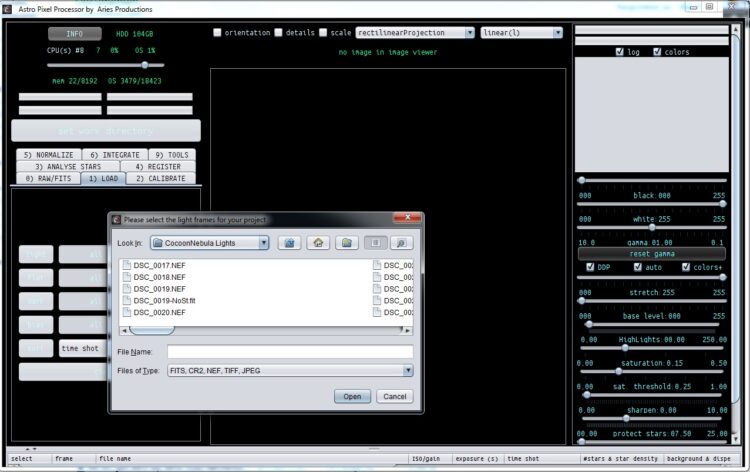The image size is (750, 472).
Task: Open the 3) ANALYSE STARS tab
Action: (68, 166)
